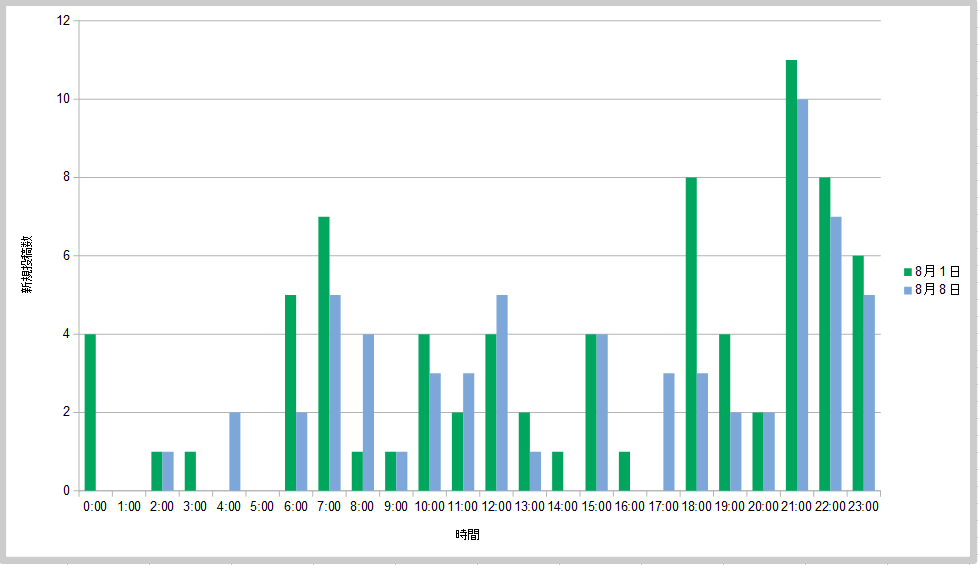
Task: Select the blue bar at 21:00
Action: tap(802, 295)
